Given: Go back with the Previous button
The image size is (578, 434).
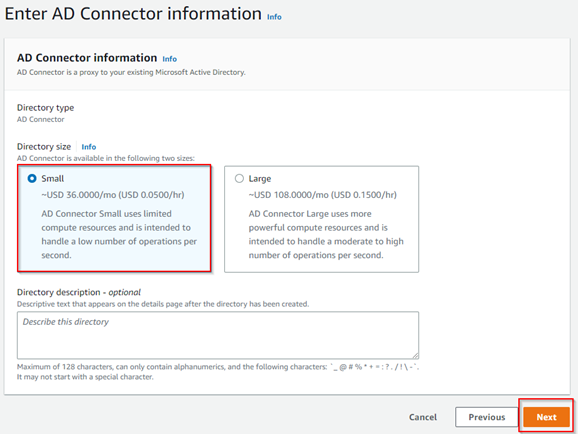Looking at the screenshot, I should [487, 417].
